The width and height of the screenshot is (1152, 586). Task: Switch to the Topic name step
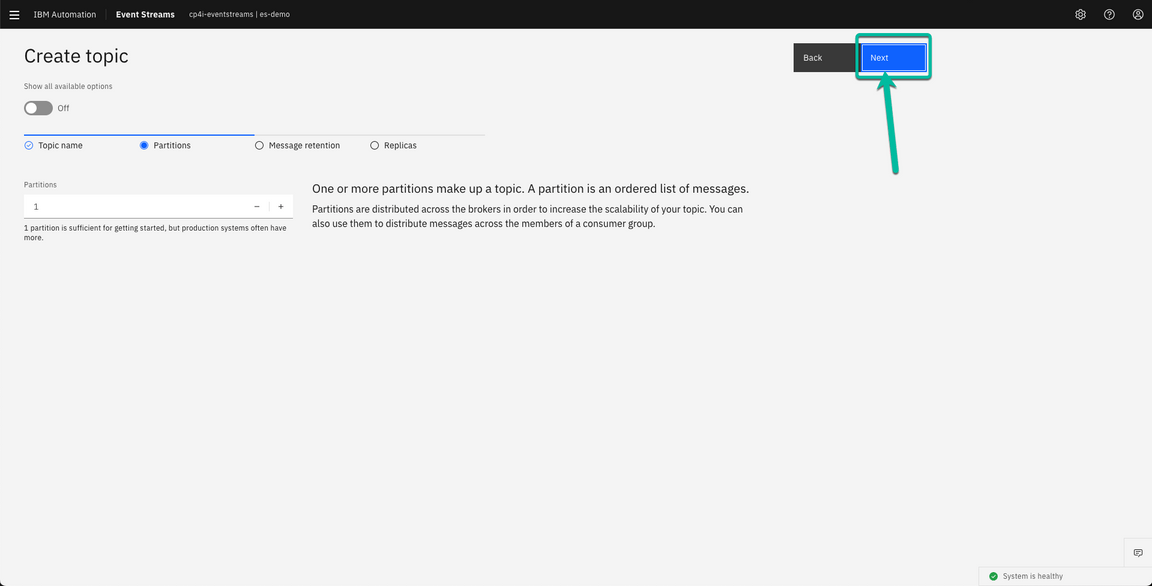pyautogui.click(x=61, y=145)
